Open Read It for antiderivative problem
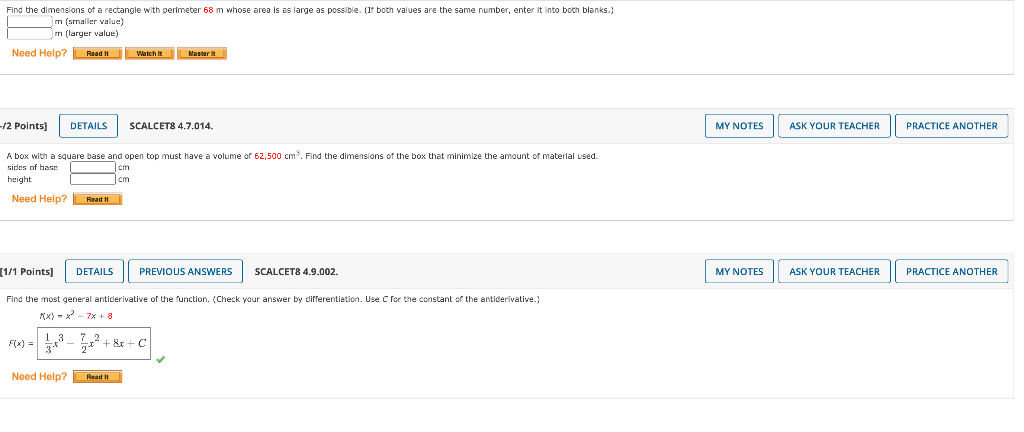The height and width of the screenshot is (432, 1024). coord(97,377)
